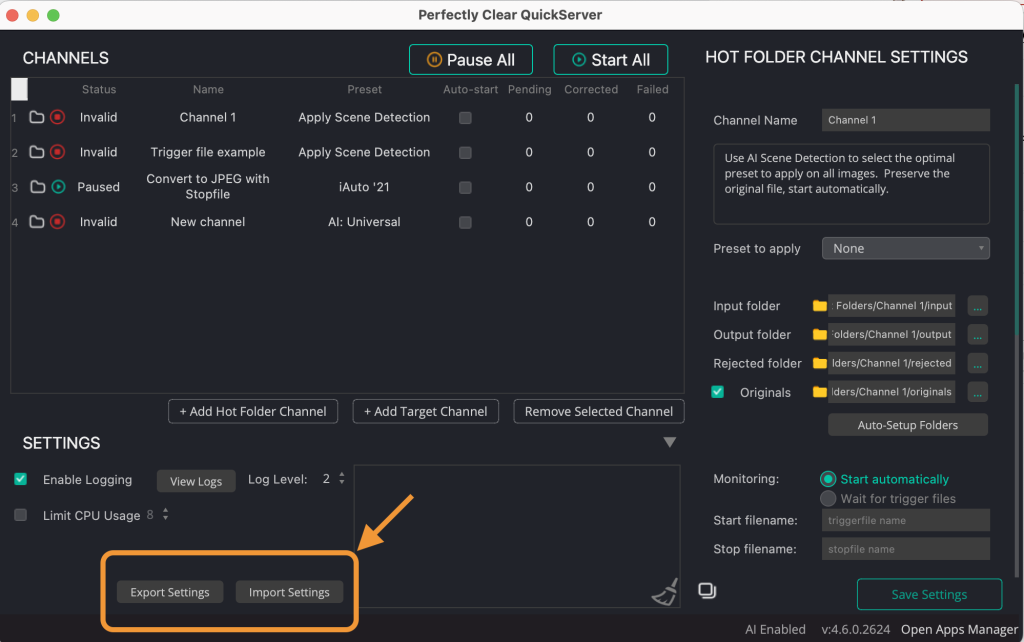1024x642 pixels.
Task: Click the white select-all box in table header
Action: 20,89
